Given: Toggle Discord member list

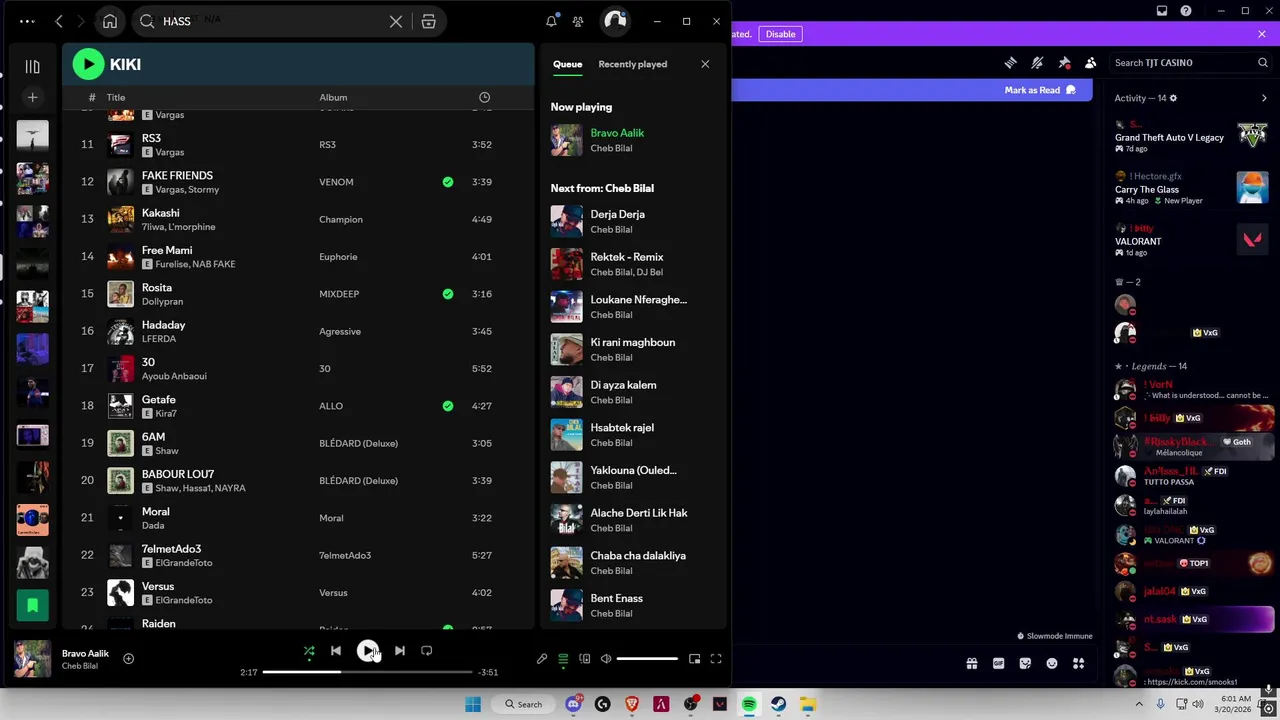Looking at the screenshot, I should [x=1091, y=62].
